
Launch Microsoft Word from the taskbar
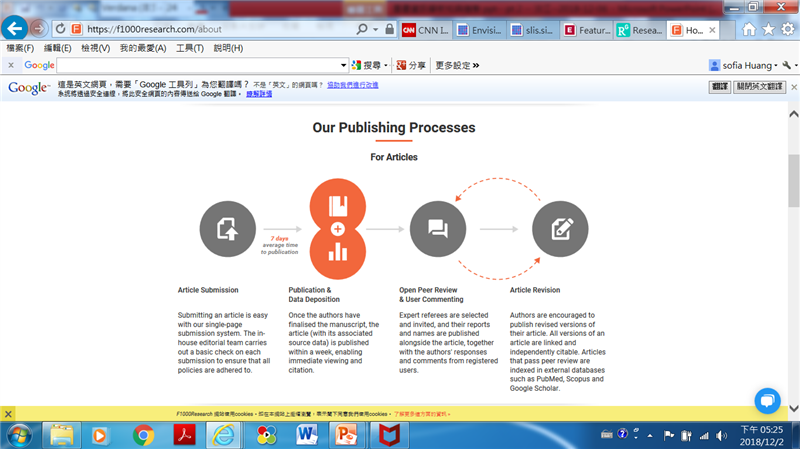305,435
